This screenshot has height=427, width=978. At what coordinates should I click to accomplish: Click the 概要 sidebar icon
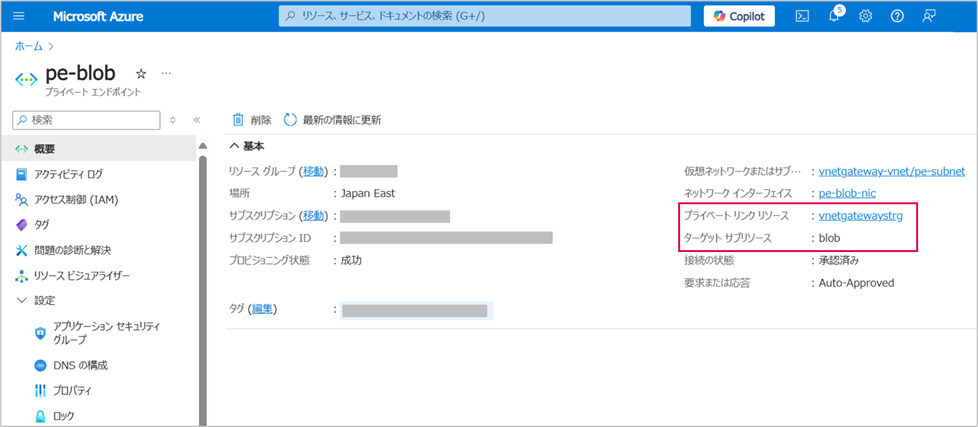(22, 149)
